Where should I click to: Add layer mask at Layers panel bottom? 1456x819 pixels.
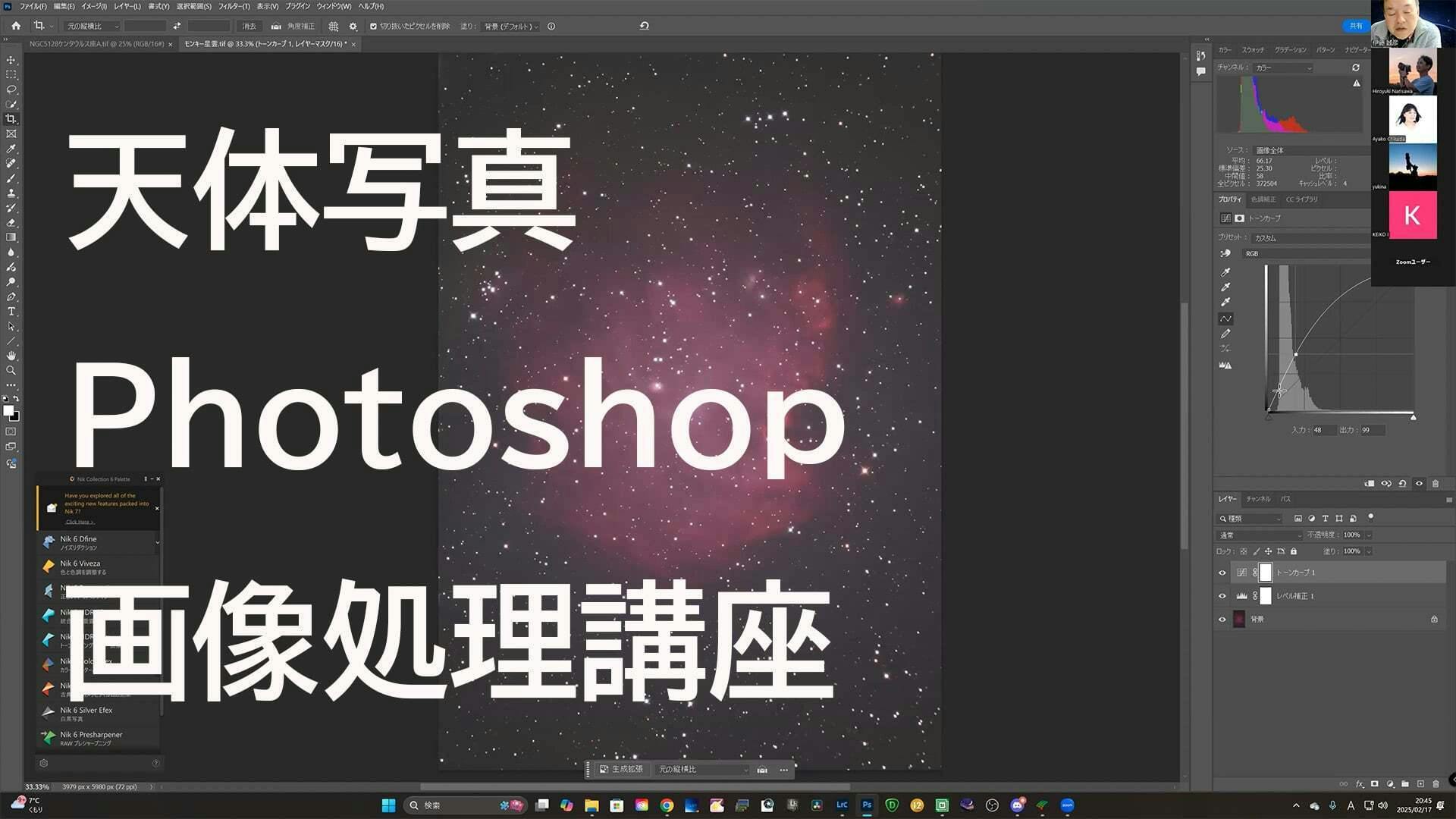tap(1374, 784)
